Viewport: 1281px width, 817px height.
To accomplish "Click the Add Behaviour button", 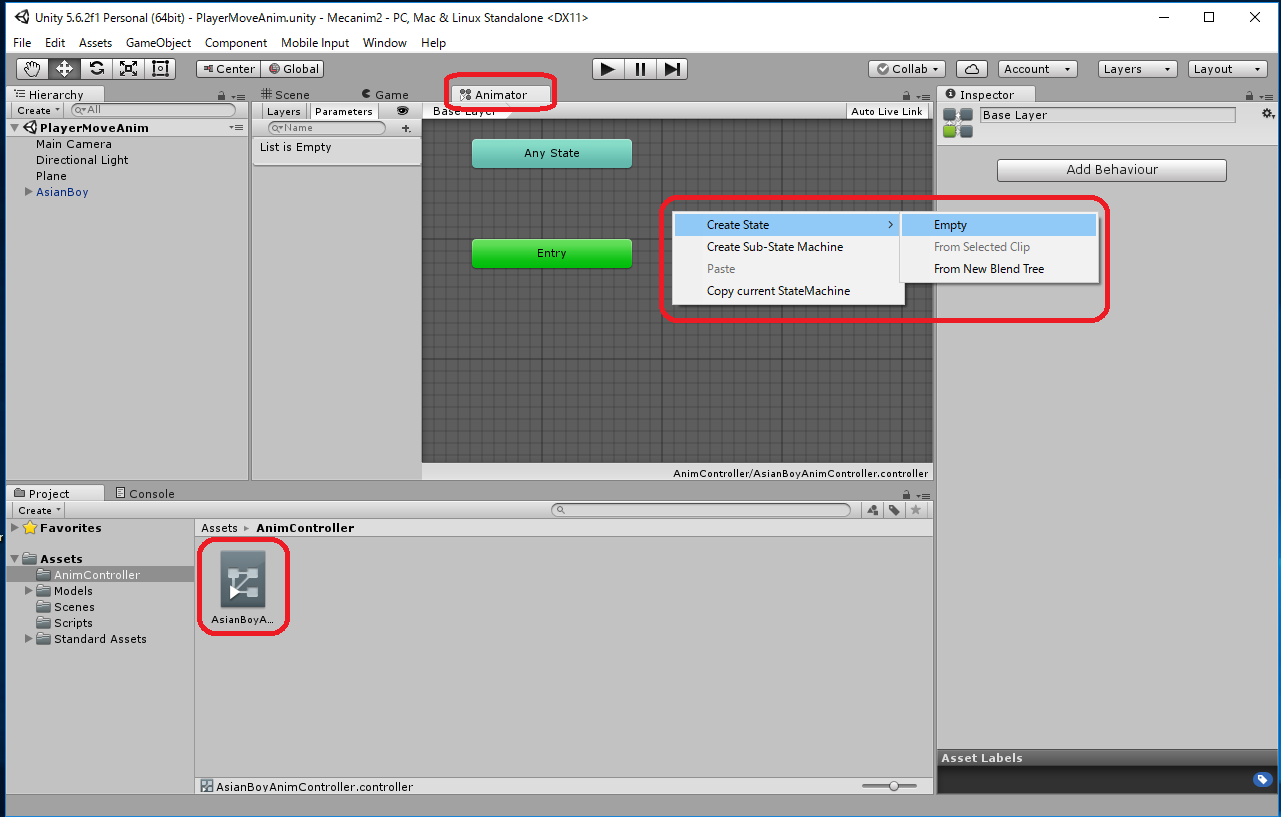I will pos(1111,170).
